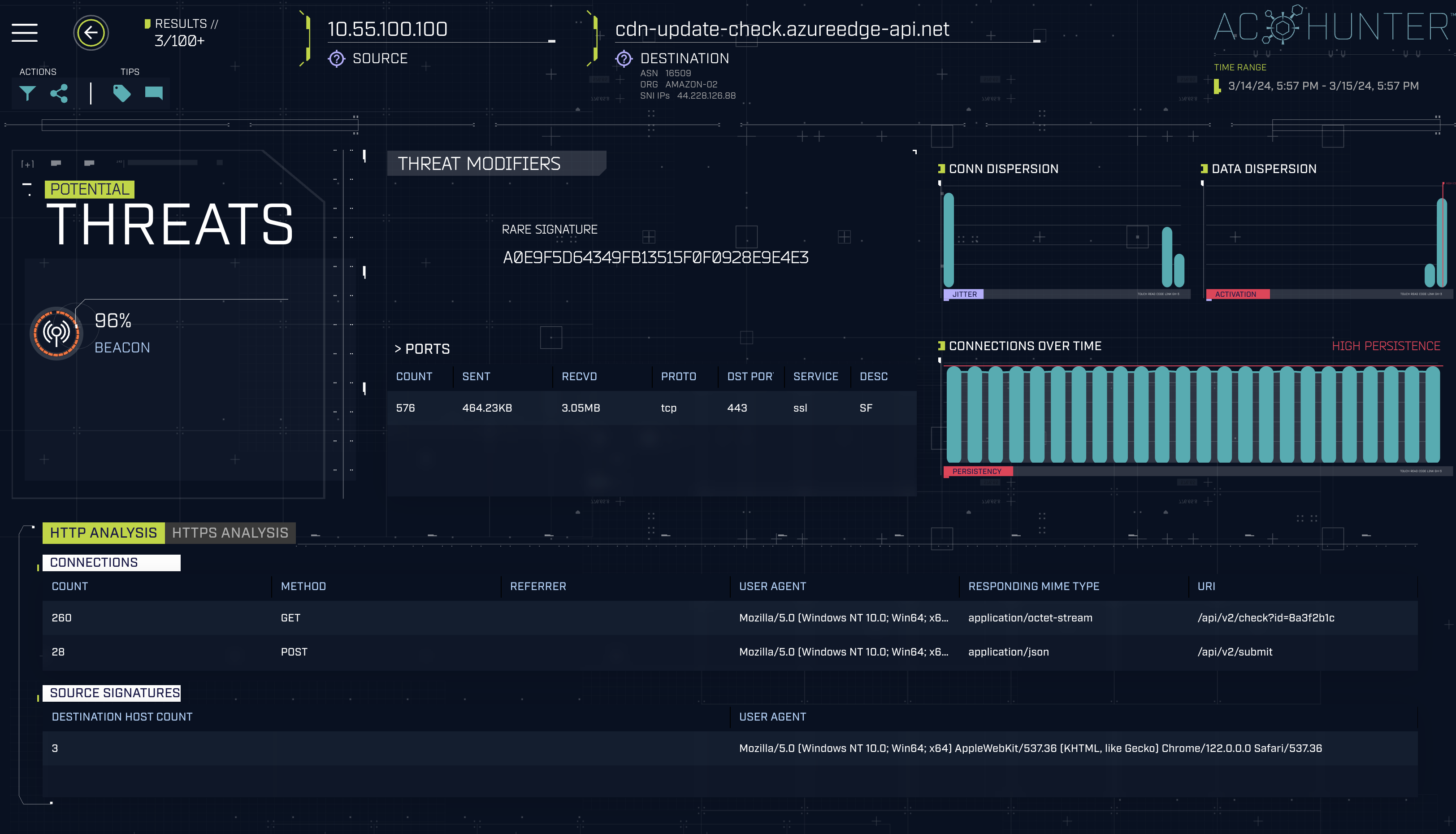Click the SNI IP 44.228.126.88
The width and height of the screenshot is (1456, 834).
706,96
